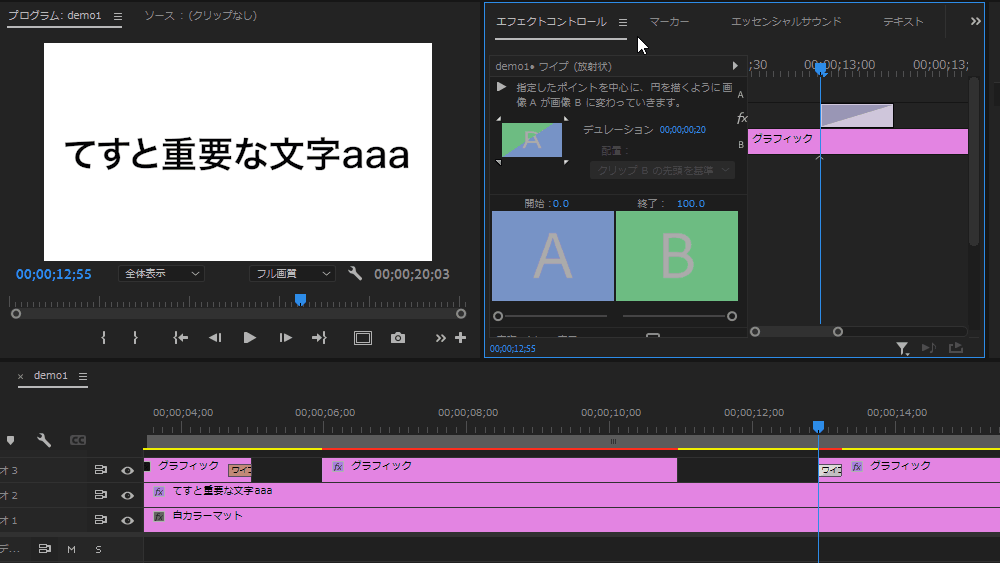Click the program timecode 00;00;12;55
Viewport: 1000px width, 563px height.
point(54,274)
